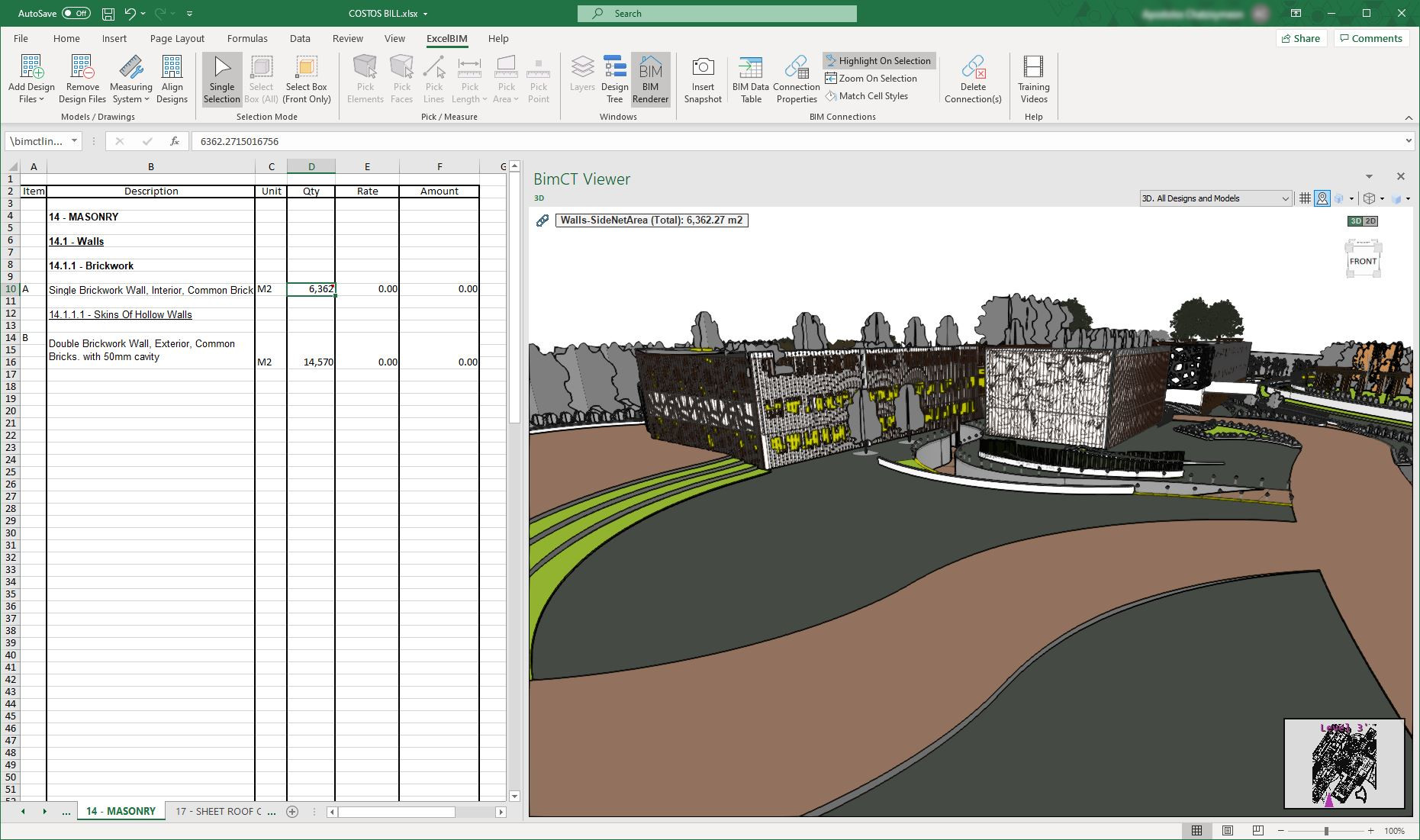
Task: Toggle the BIM Renderer window
Action: coord(651,79)
